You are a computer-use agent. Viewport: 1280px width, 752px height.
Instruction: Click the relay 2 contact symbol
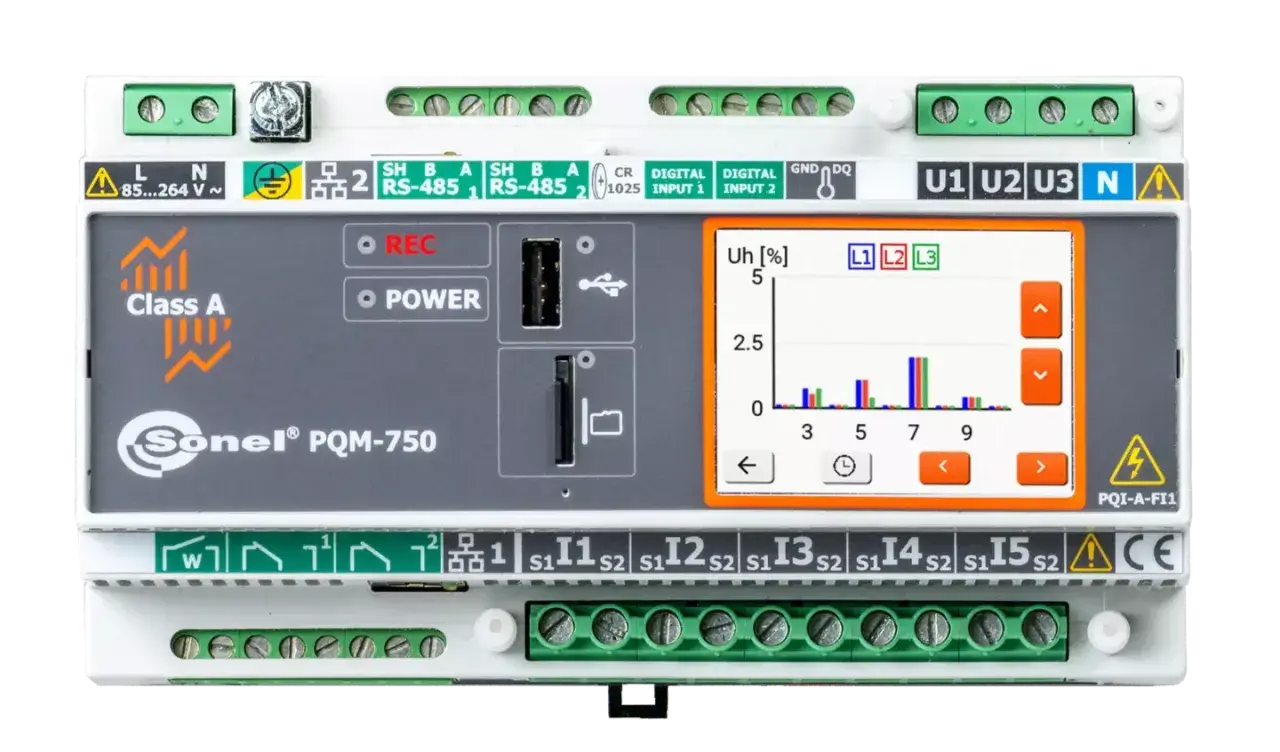[x=388, y=553]
